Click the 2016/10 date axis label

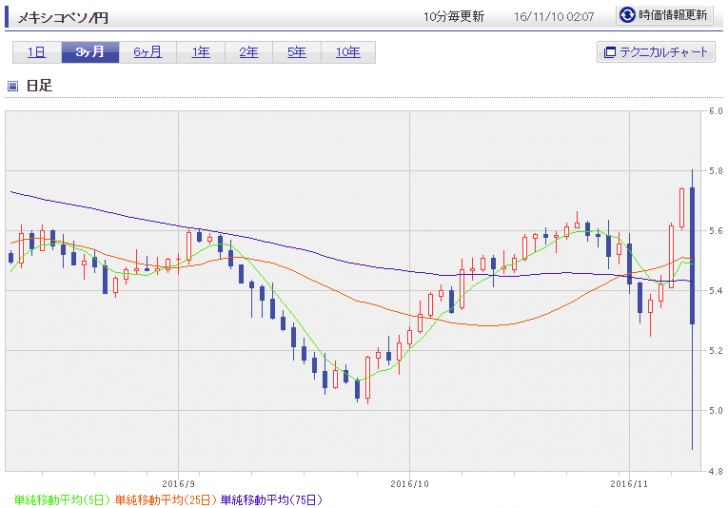click(409, 481)
